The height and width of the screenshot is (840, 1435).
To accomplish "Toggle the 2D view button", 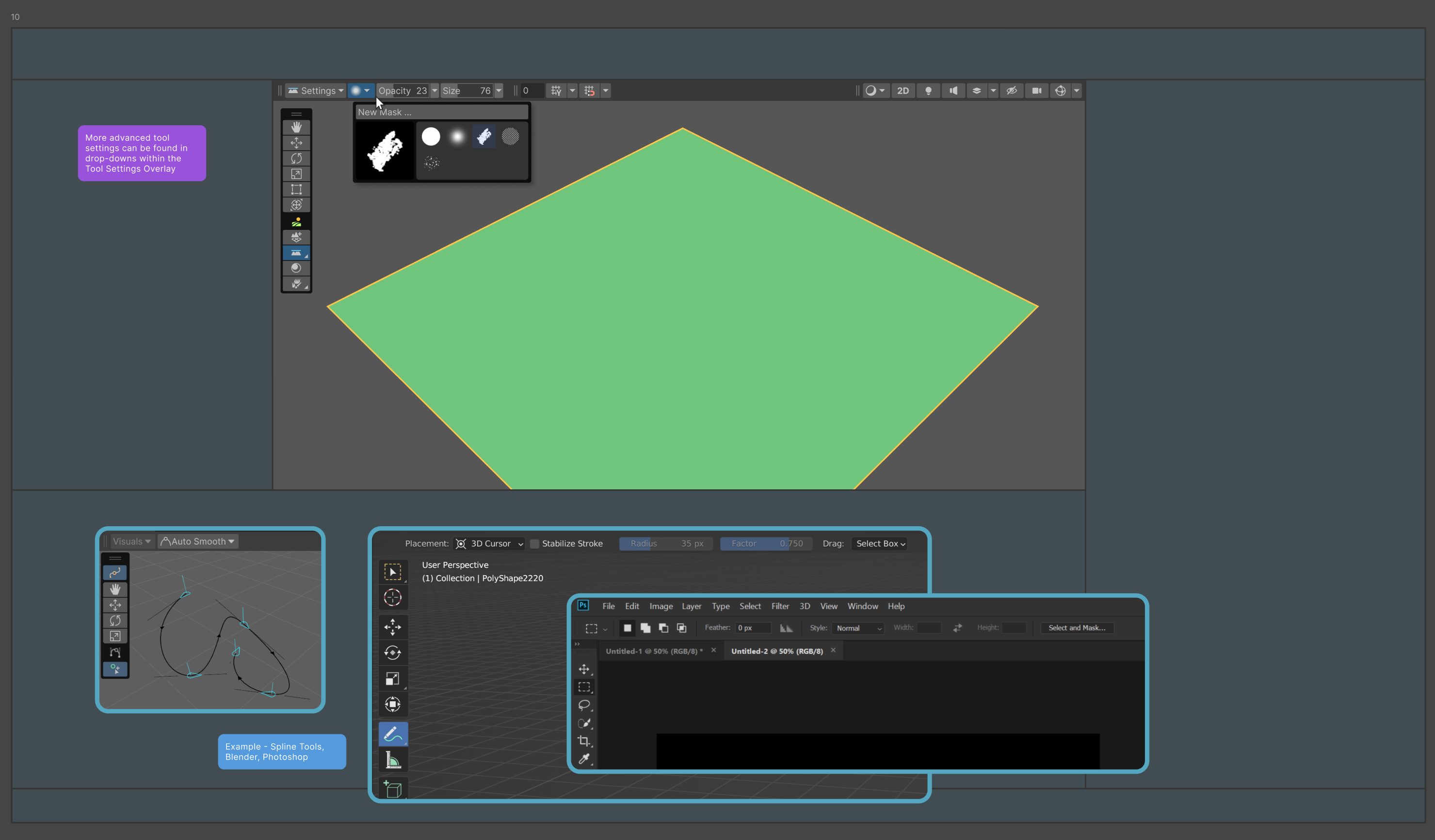I will coord(903,91).
